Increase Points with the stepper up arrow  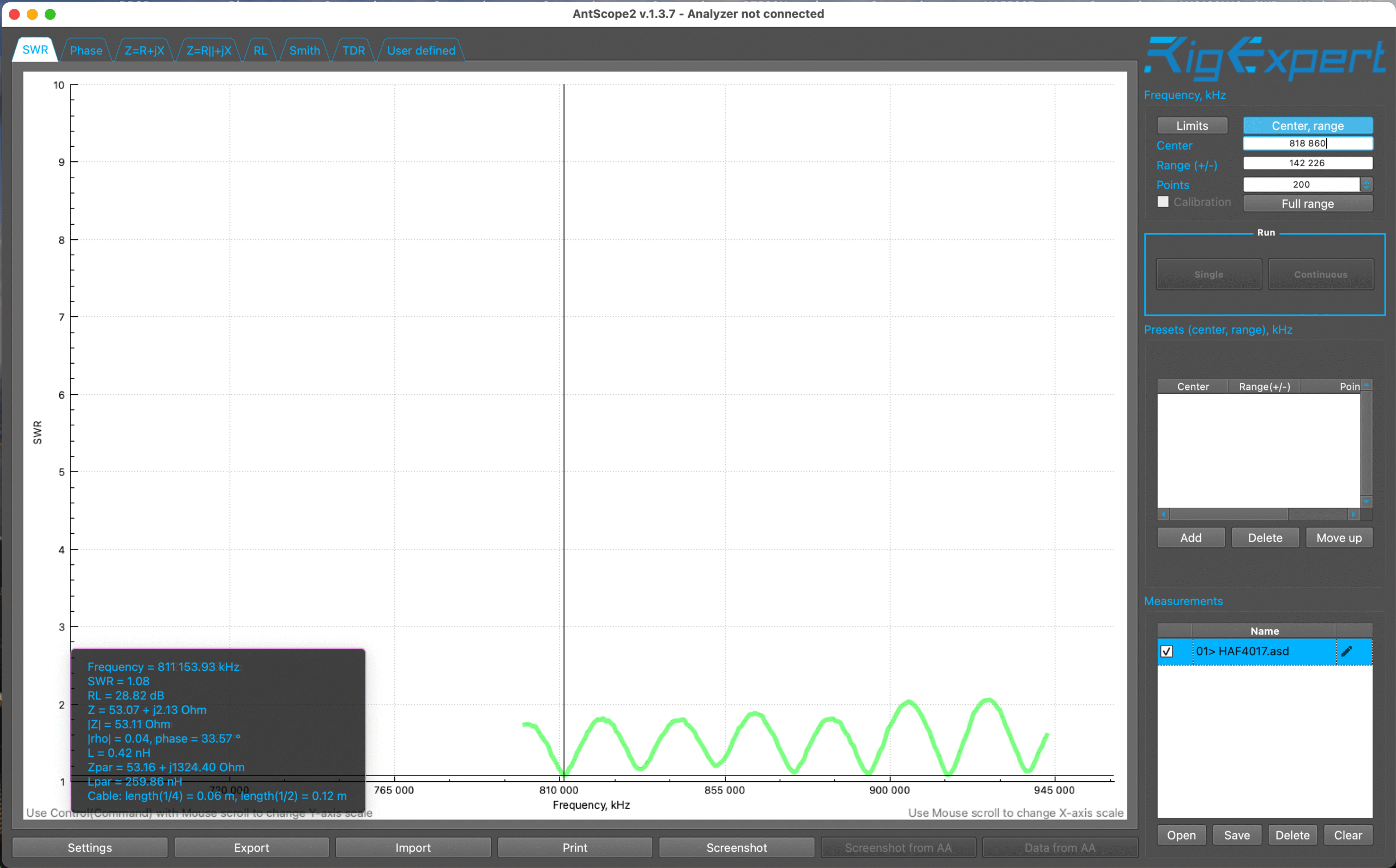(1366, 181)
